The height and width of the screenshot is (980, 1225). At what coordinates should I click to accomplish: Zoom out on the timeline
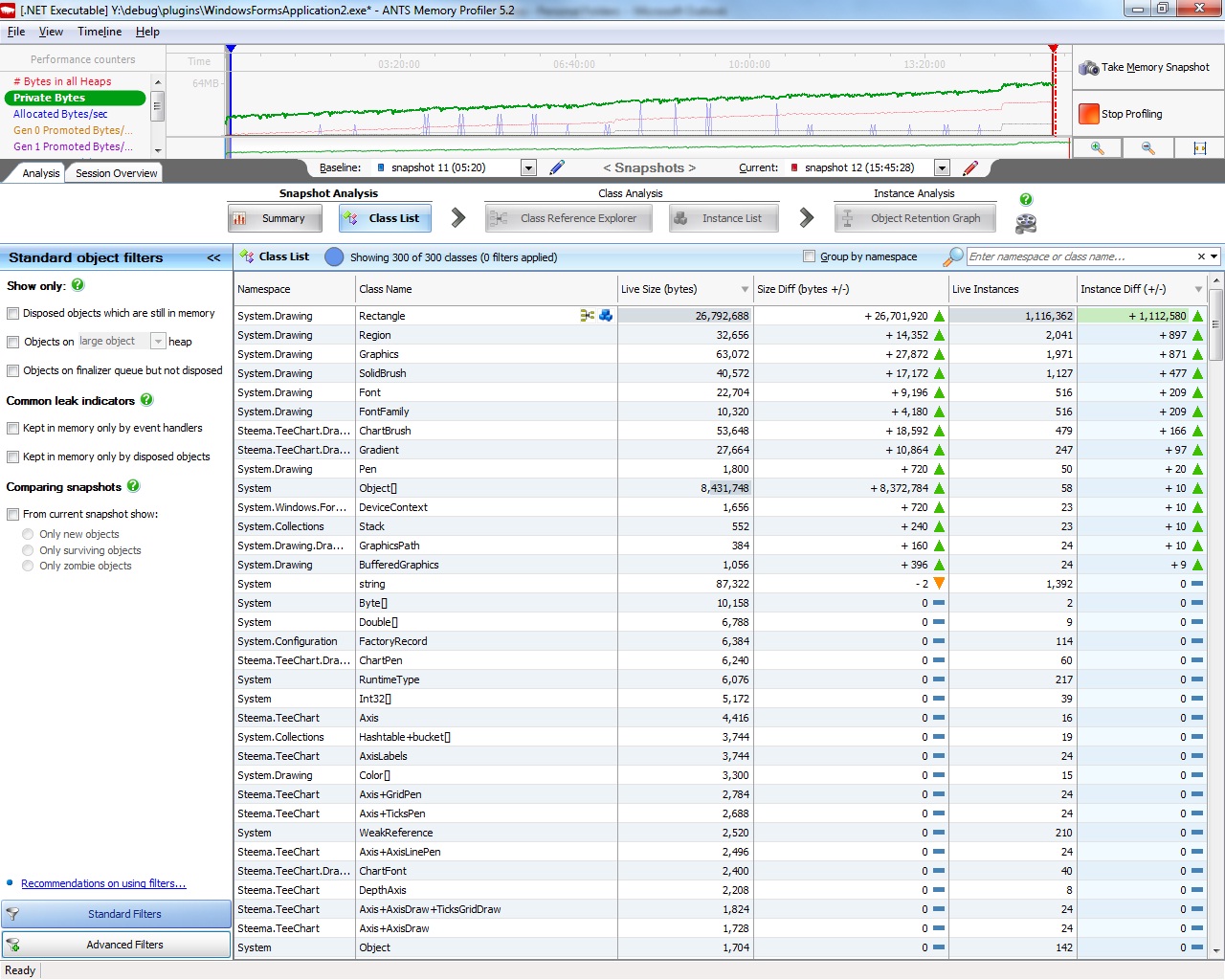(x=1148, y=148)
